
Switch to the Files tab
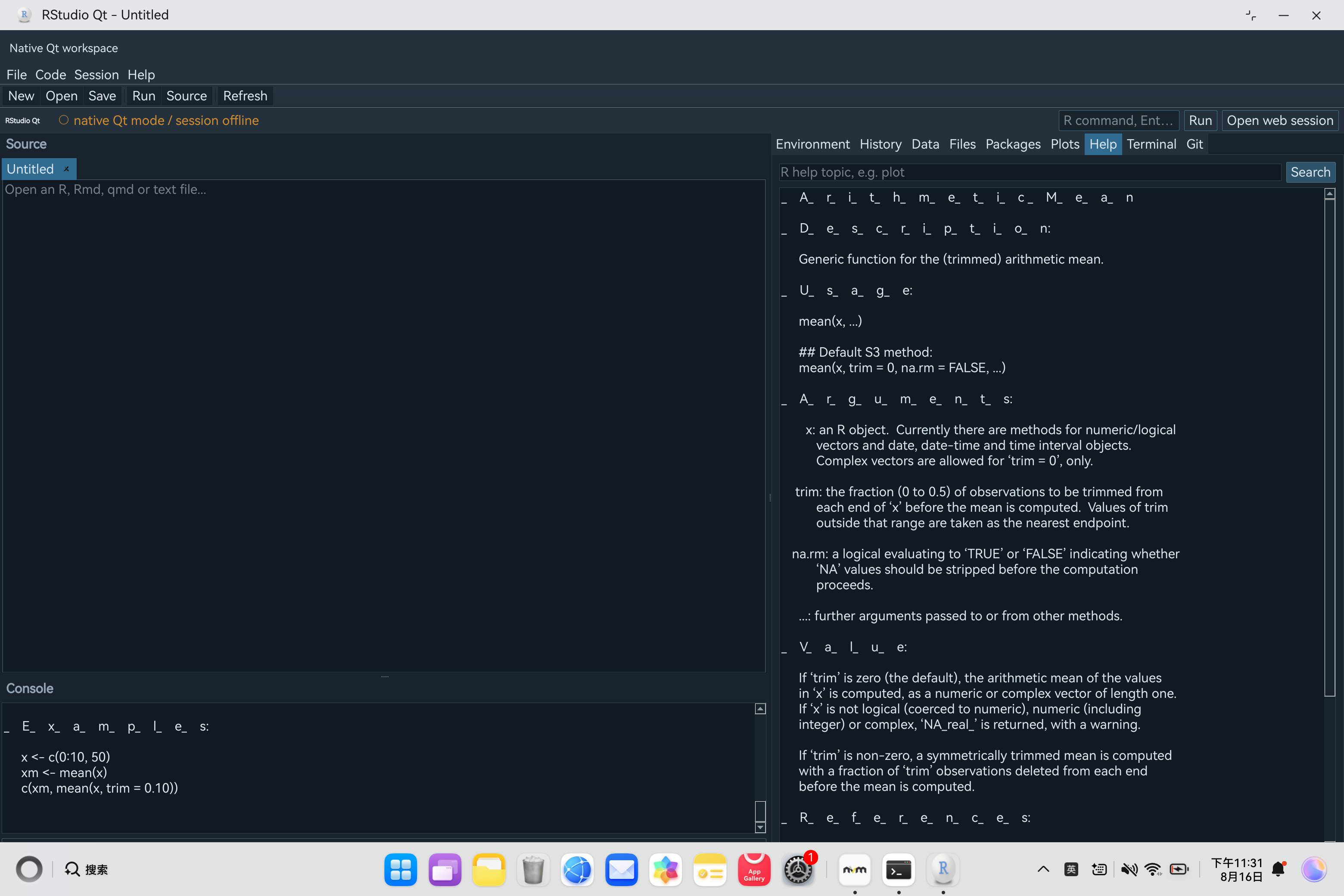(x=962, y=144)
